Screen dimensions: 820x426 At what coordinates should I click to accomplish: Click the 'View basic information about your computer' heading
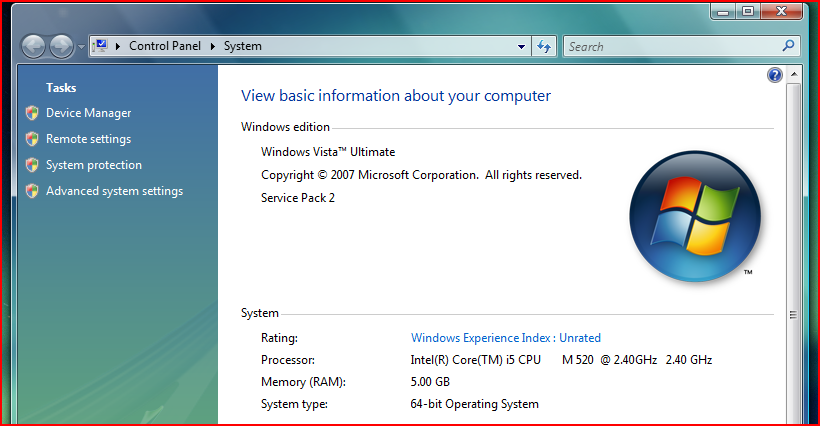coord(395,96)
